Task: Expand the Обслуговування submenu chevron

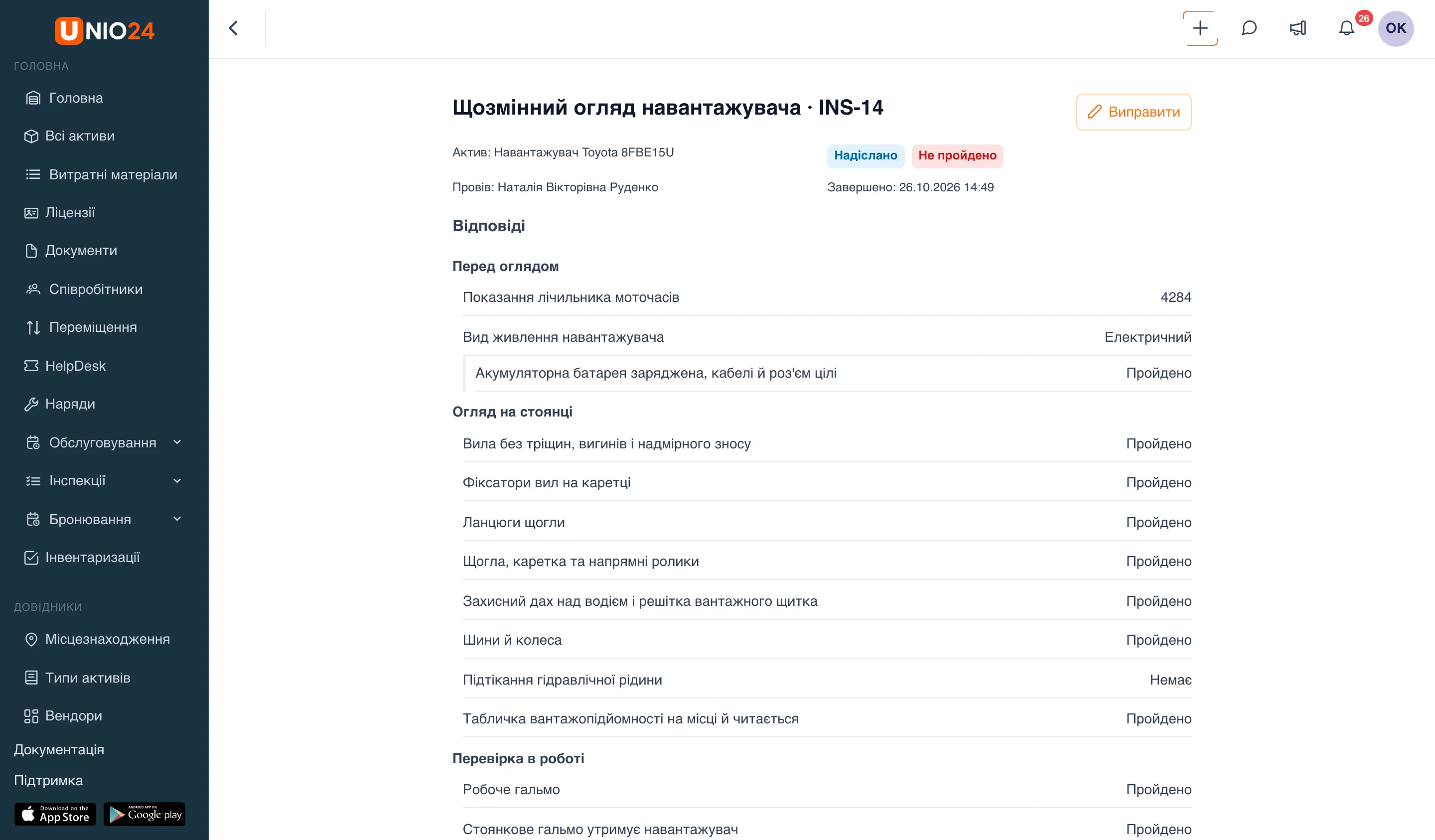Action: pos(177,442)
